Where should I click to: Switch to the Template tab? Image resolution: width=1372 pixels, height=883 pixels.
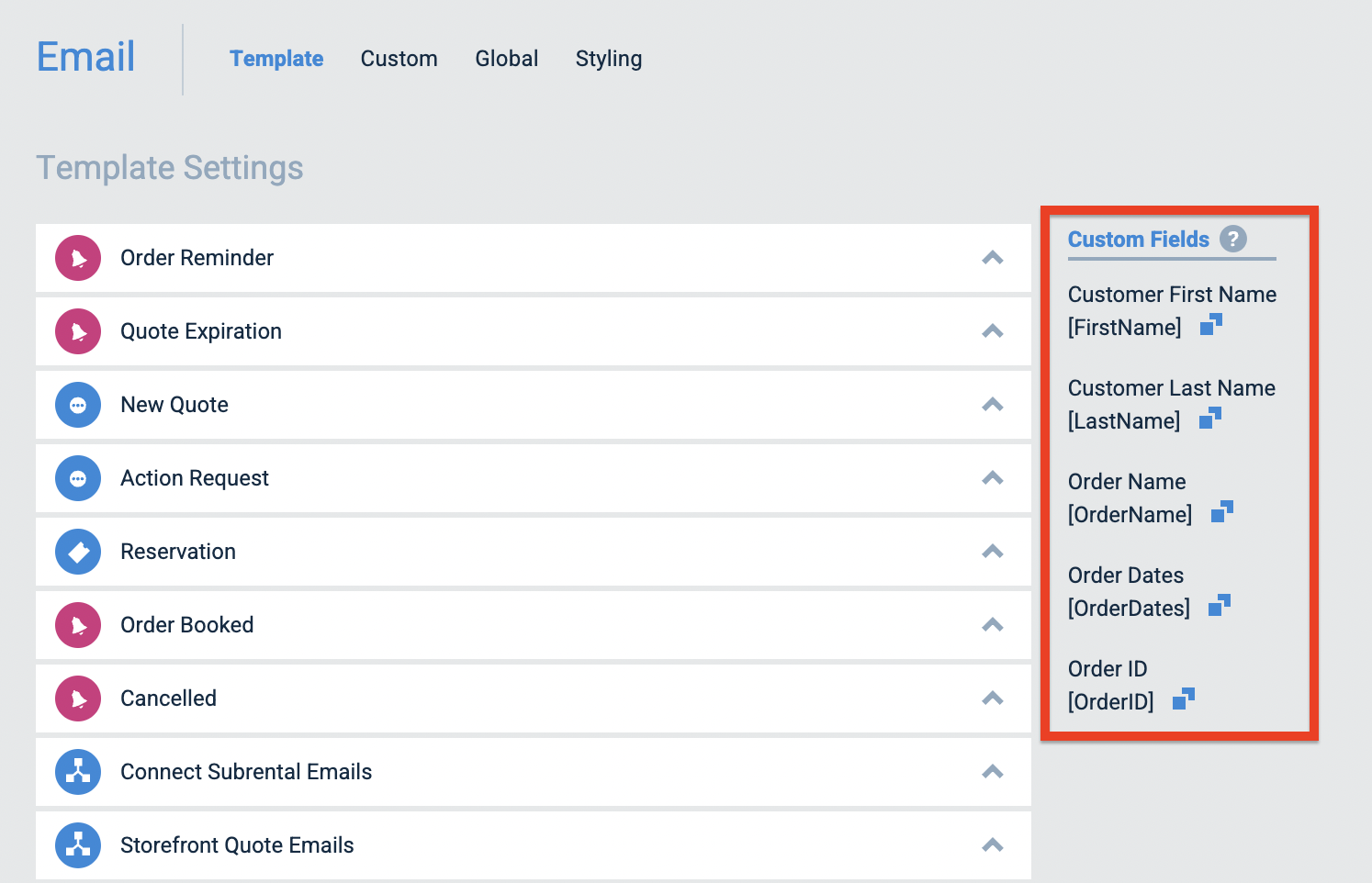pyautogui.click(x=276, y=59)
